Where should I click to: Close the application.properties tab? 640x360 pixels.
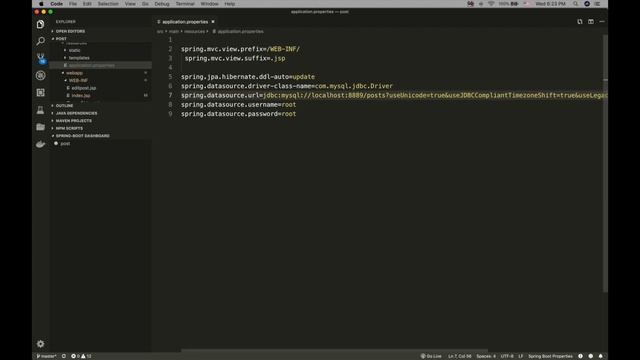pyautogui.click(x=213, y=22)
